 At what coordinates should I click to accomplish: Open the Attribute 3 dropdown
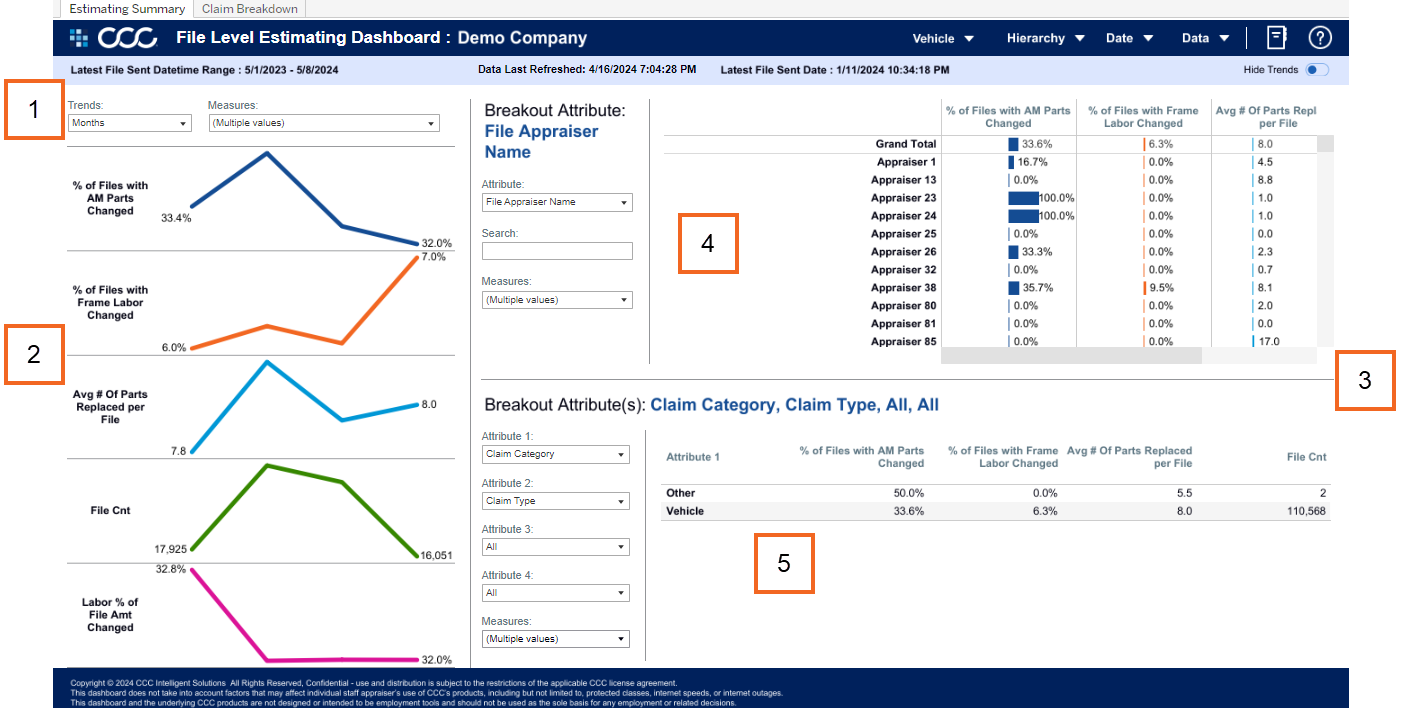555,547
